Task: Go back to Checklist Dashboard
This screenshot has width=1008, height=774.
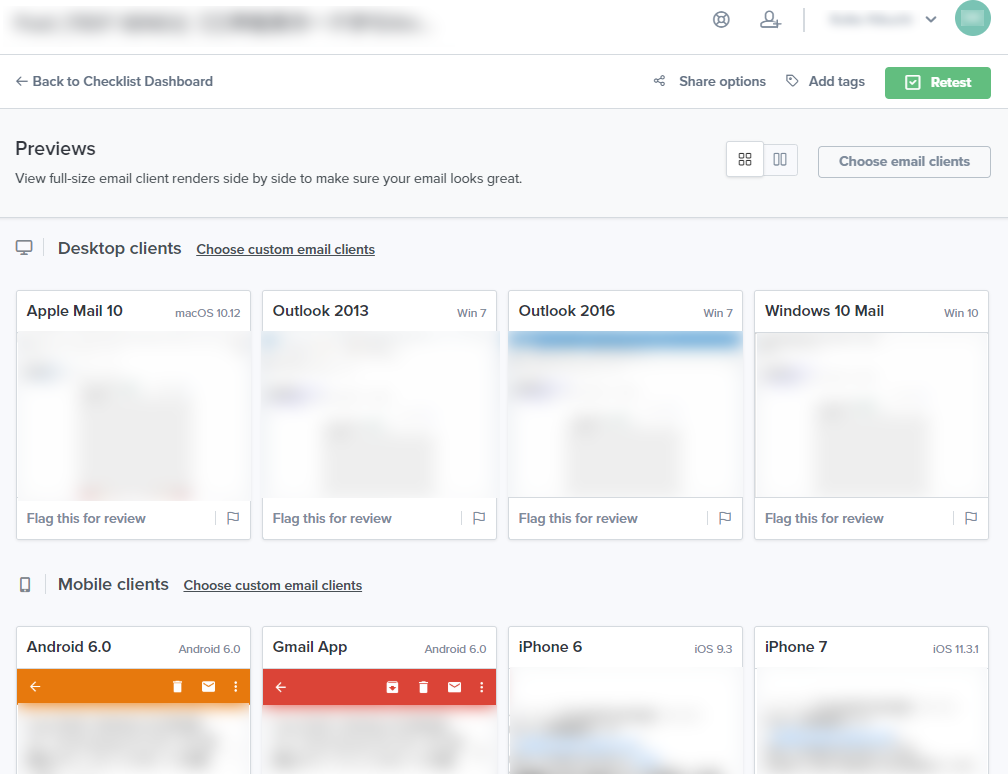Action: (114, 81)
